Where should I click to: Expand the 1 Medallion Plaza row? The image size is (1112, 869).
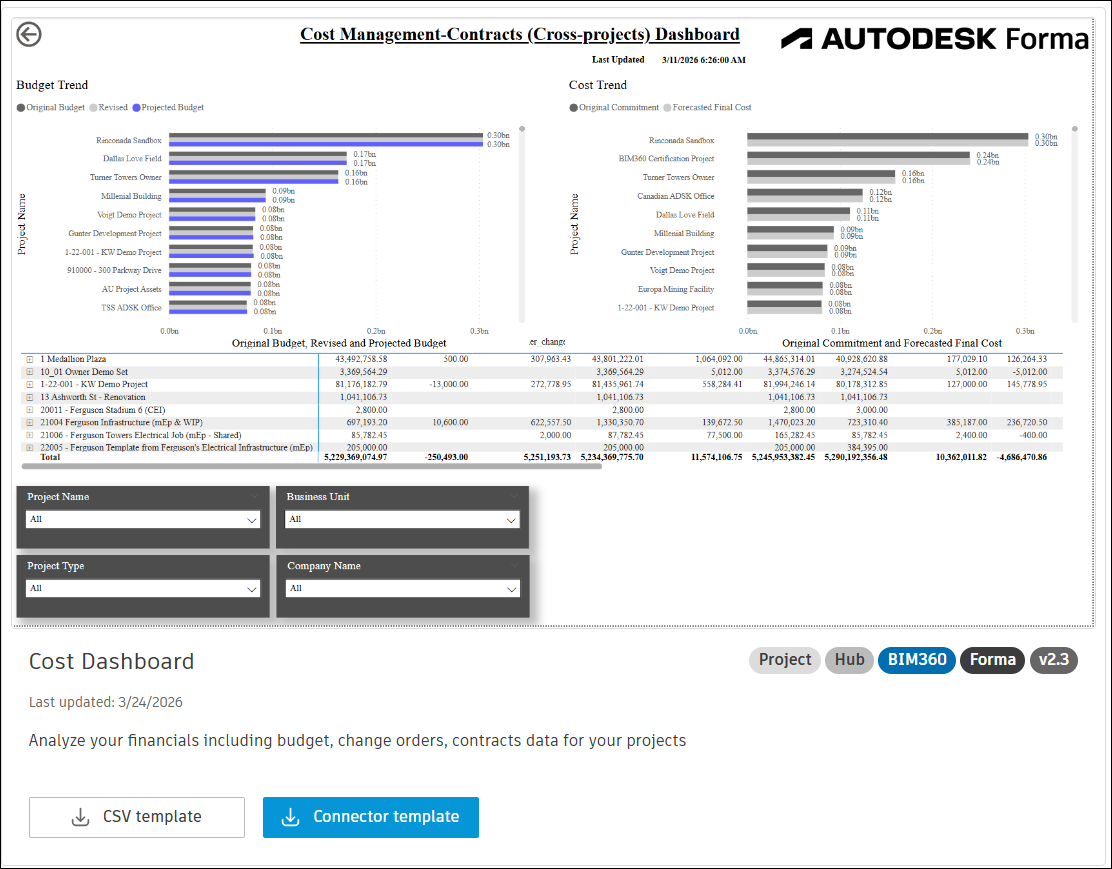30,360
